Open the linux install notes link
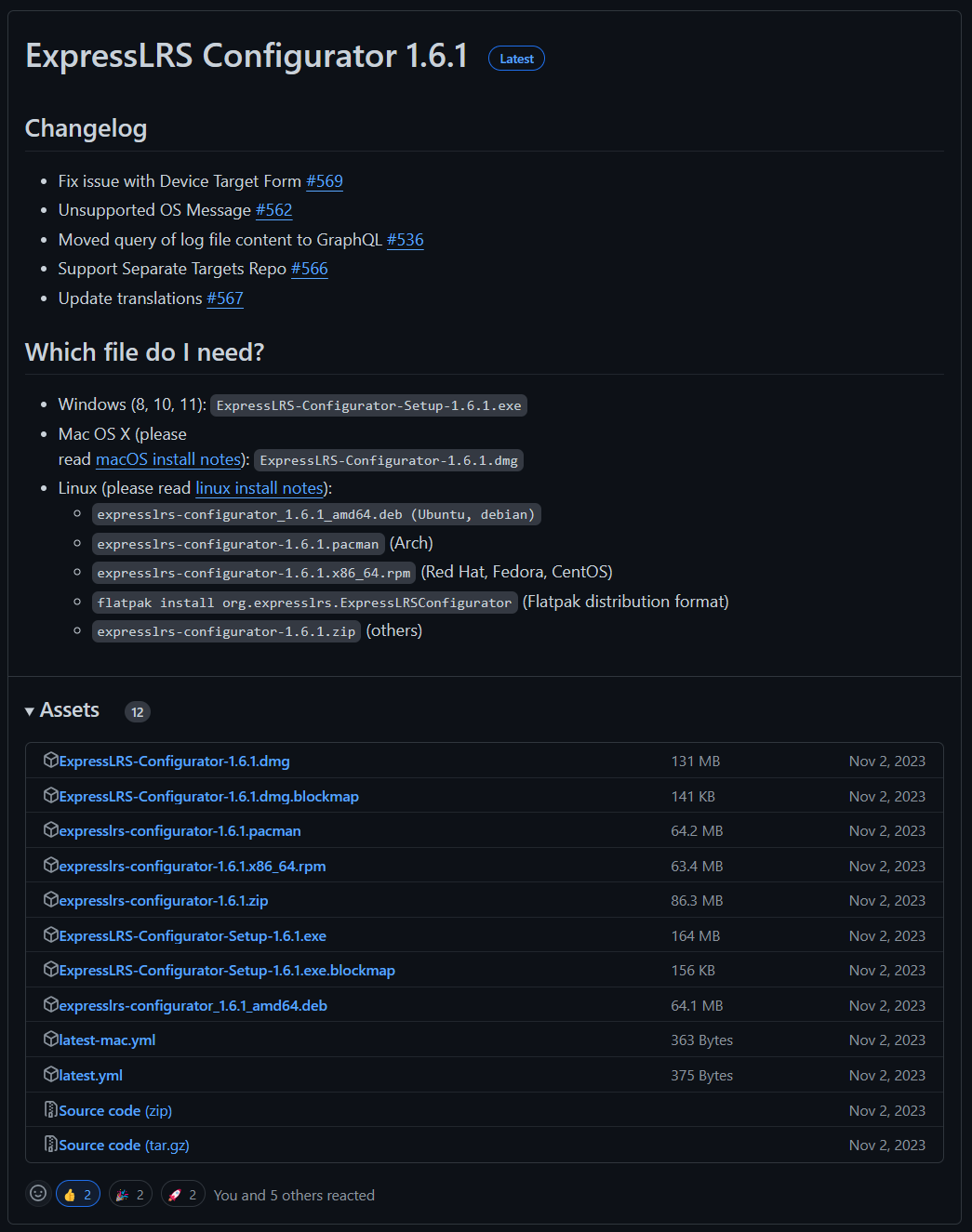Image resolution: width=972 pixels, height=1232 pixels. tap(260, 488)
